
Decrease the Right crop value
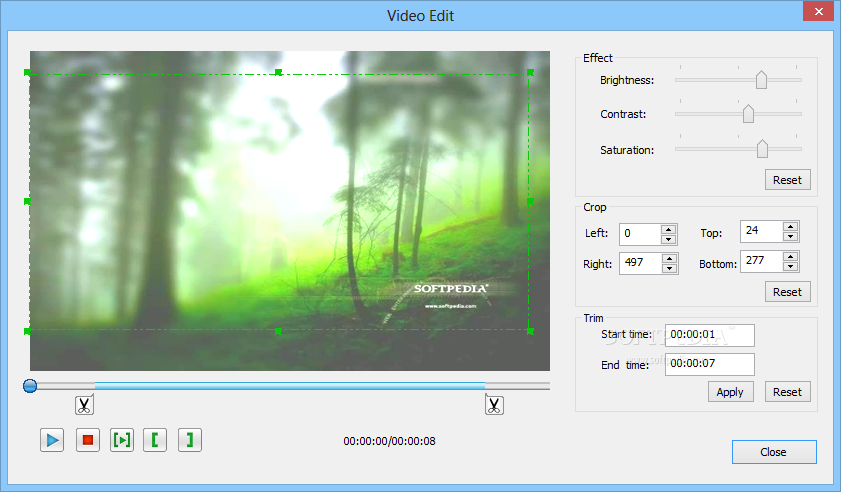click(669, 268)
